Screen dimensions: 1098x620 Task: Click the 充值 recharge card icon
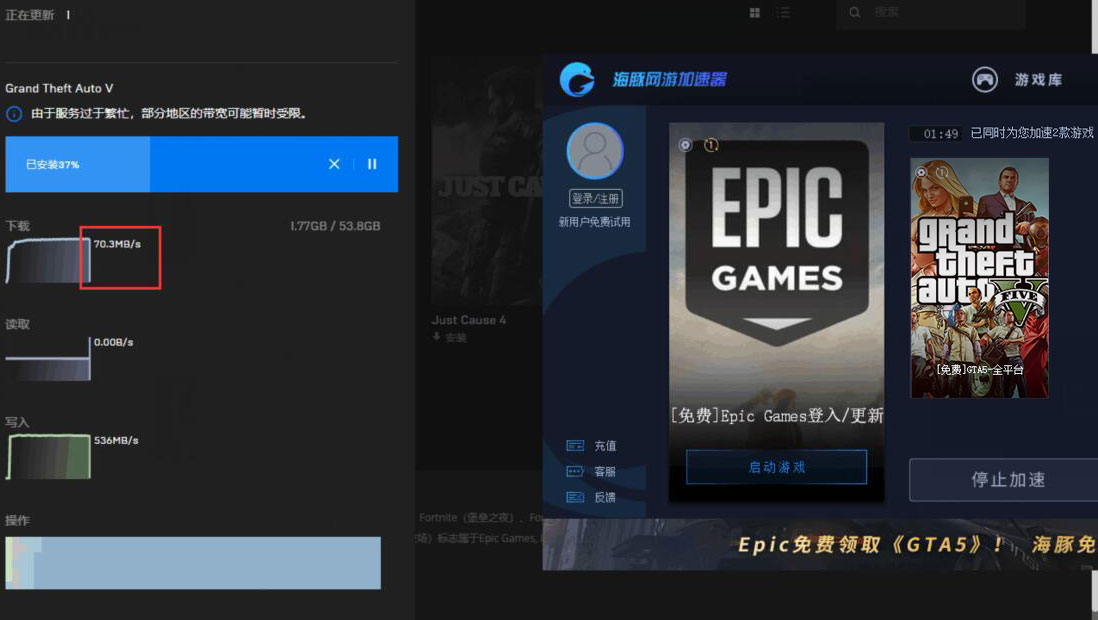pyautogui.click(x=574, y=444)
